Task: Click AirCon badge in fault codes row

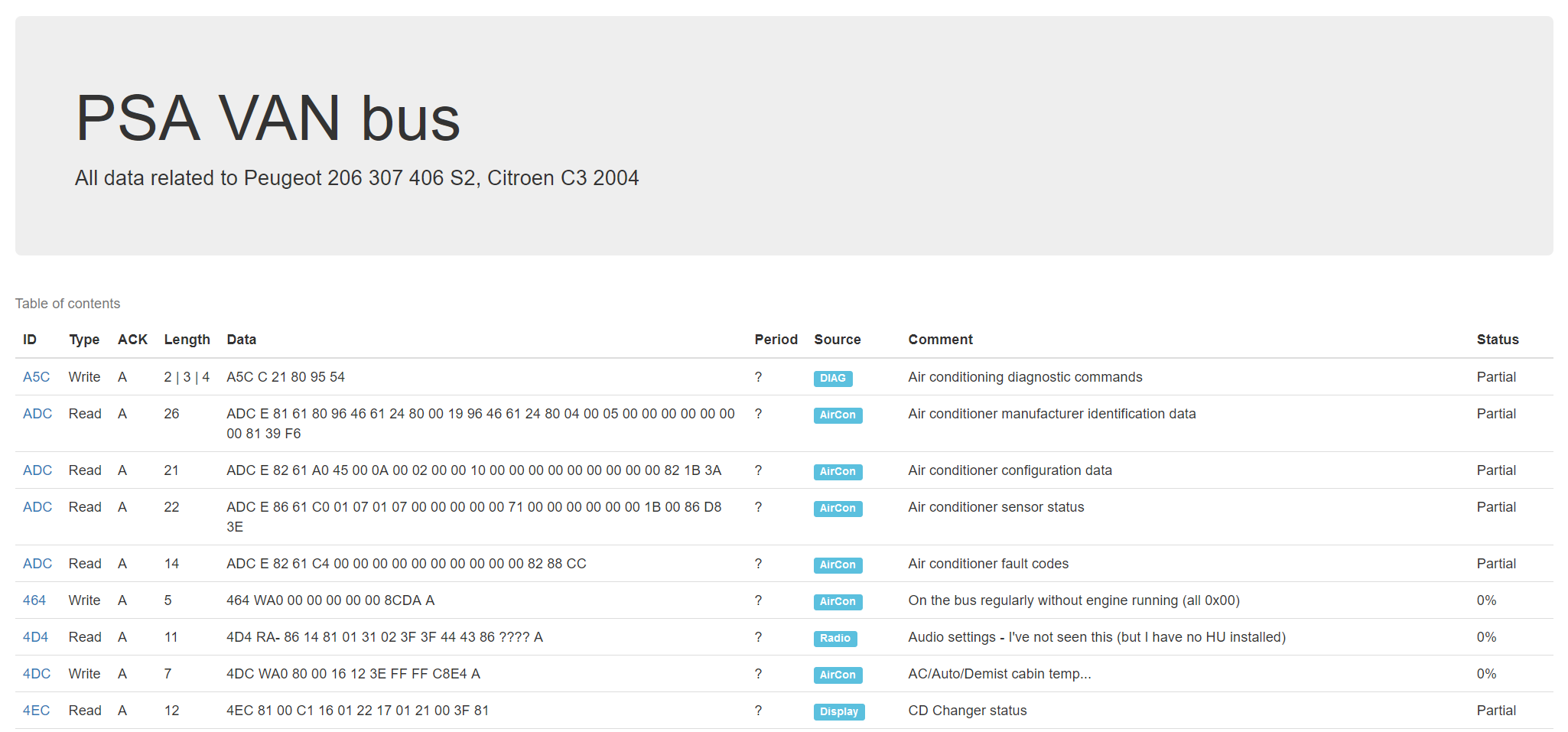Action: point(838,564)
